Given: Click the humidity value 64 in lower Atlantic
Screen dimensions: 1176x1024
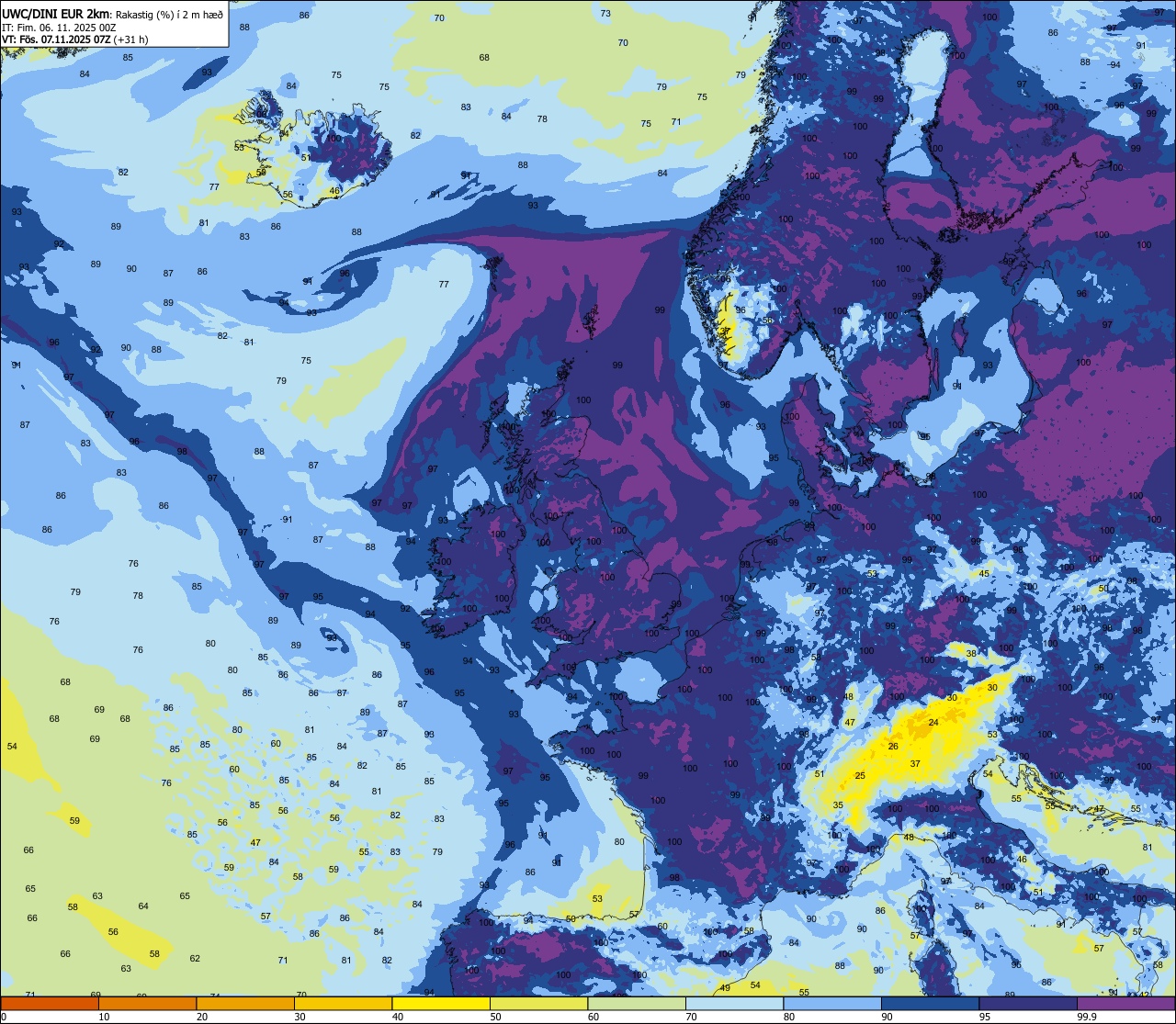Looking at the screenshot, I should pyautogui.click(x=143, y=906).
